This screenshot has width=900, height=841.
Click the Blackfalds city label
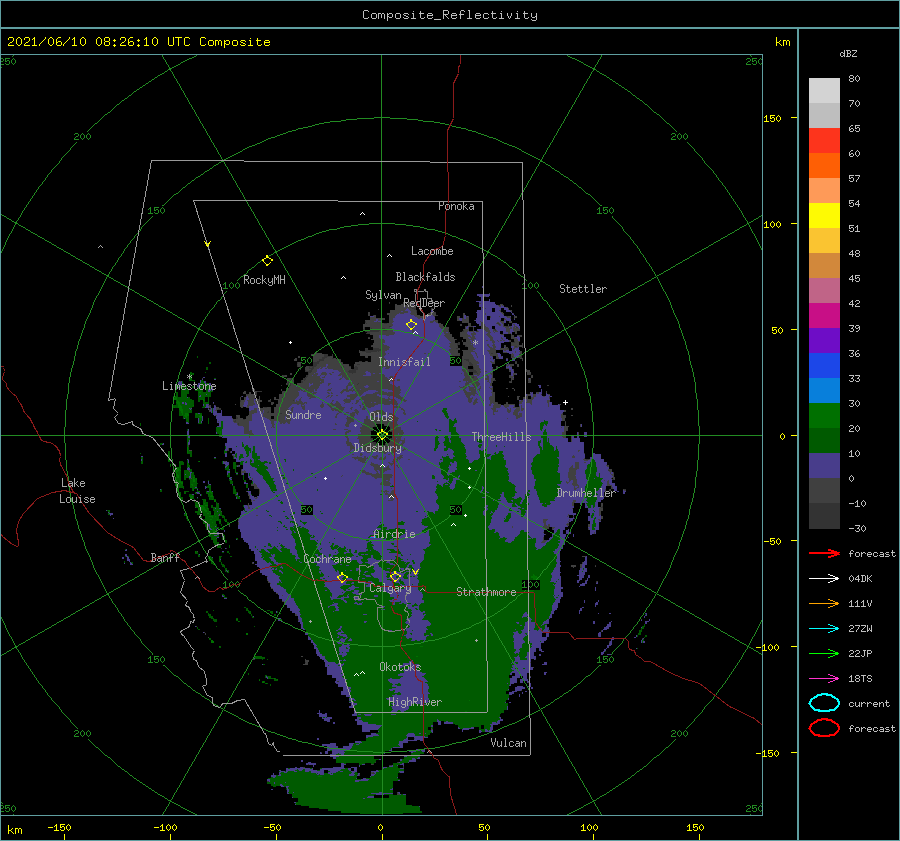click(425, 277)
